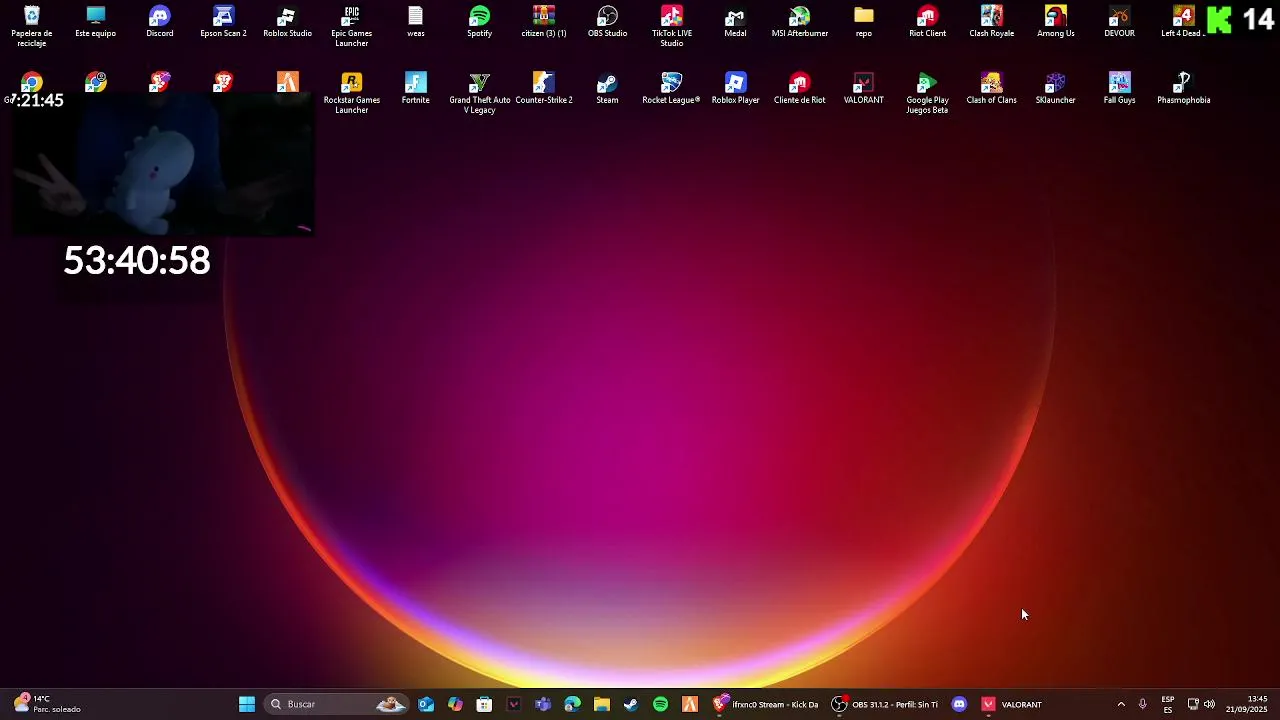Open the weather widget showing 14°C
Screen dimensions: 1280x720
point(46,704)
